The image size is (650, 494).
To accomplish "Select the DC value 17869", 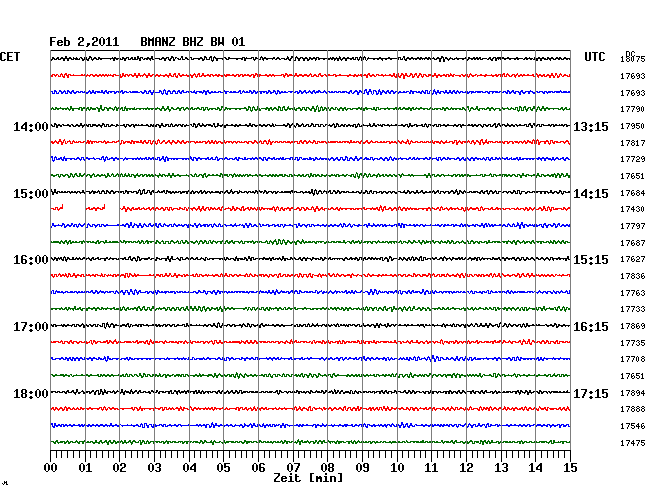I will click(633, 326).
